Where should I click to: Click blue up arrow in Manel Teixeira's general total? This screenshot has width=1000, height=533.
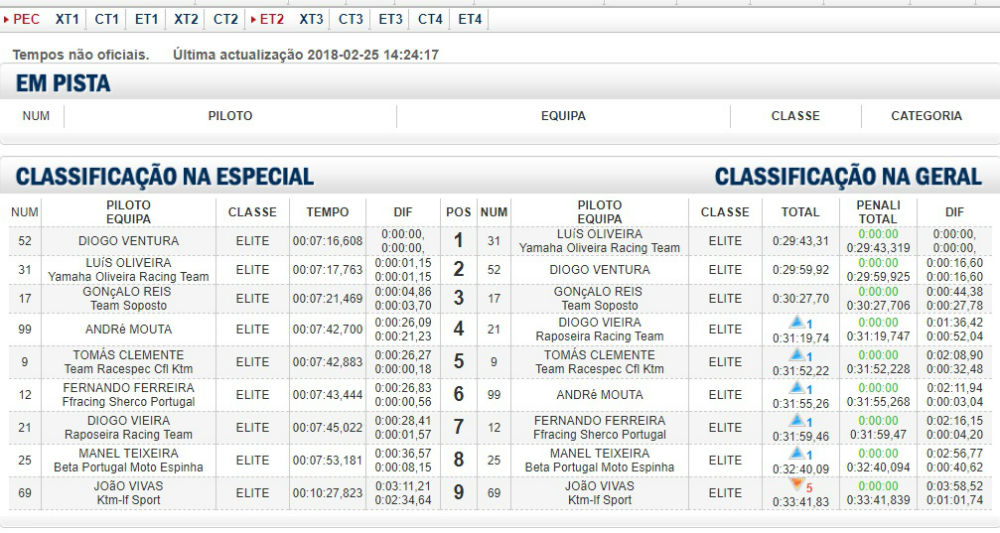797,454
